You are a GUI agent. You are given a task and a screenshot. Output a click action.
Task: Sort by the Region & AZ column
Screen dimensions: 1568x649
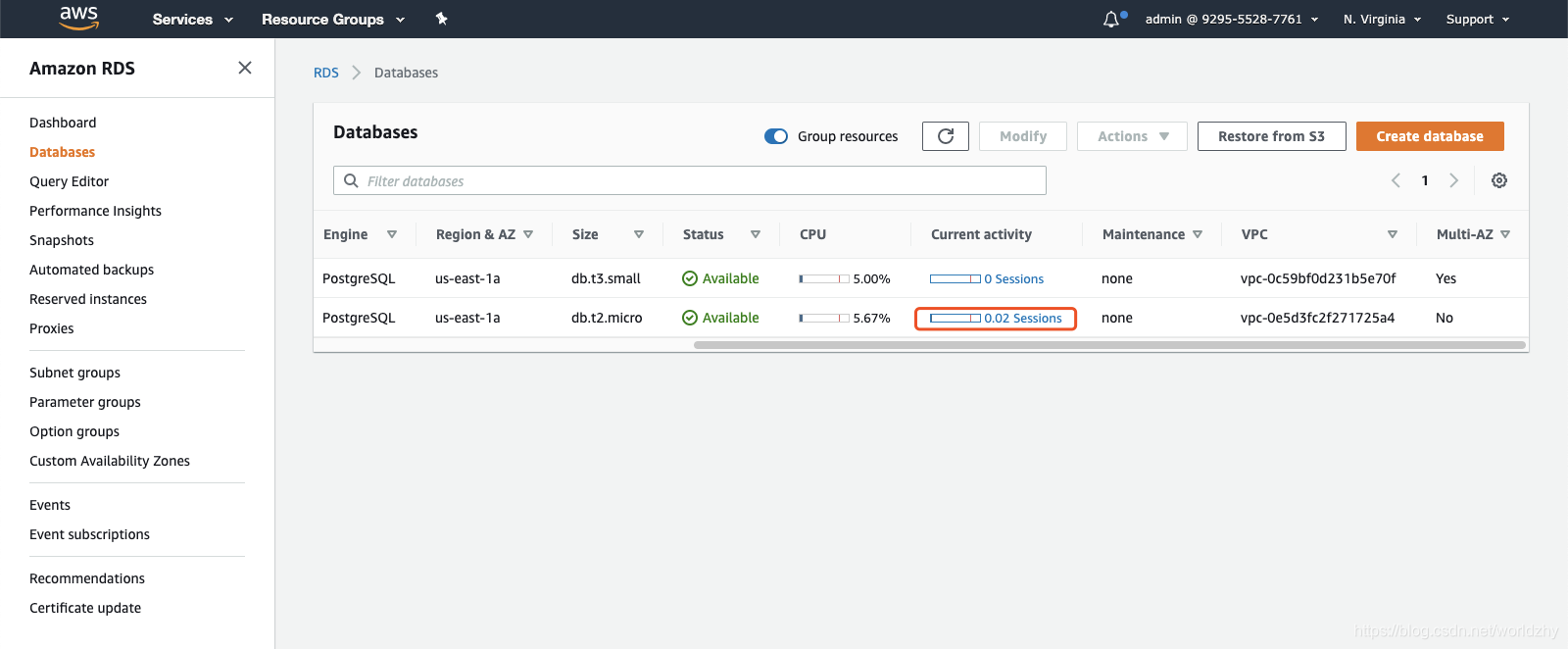click(x=528, y=234)
